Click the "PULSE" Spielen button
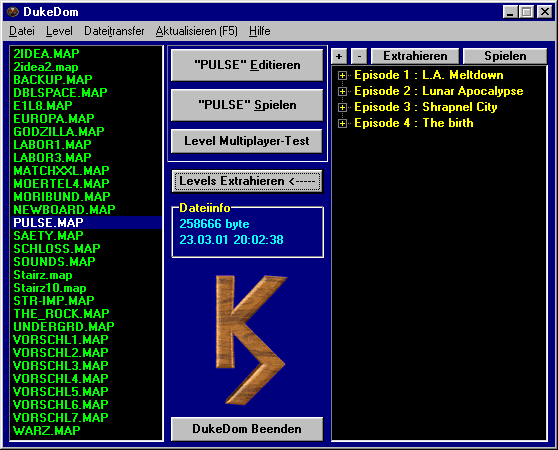 (247, 105)
